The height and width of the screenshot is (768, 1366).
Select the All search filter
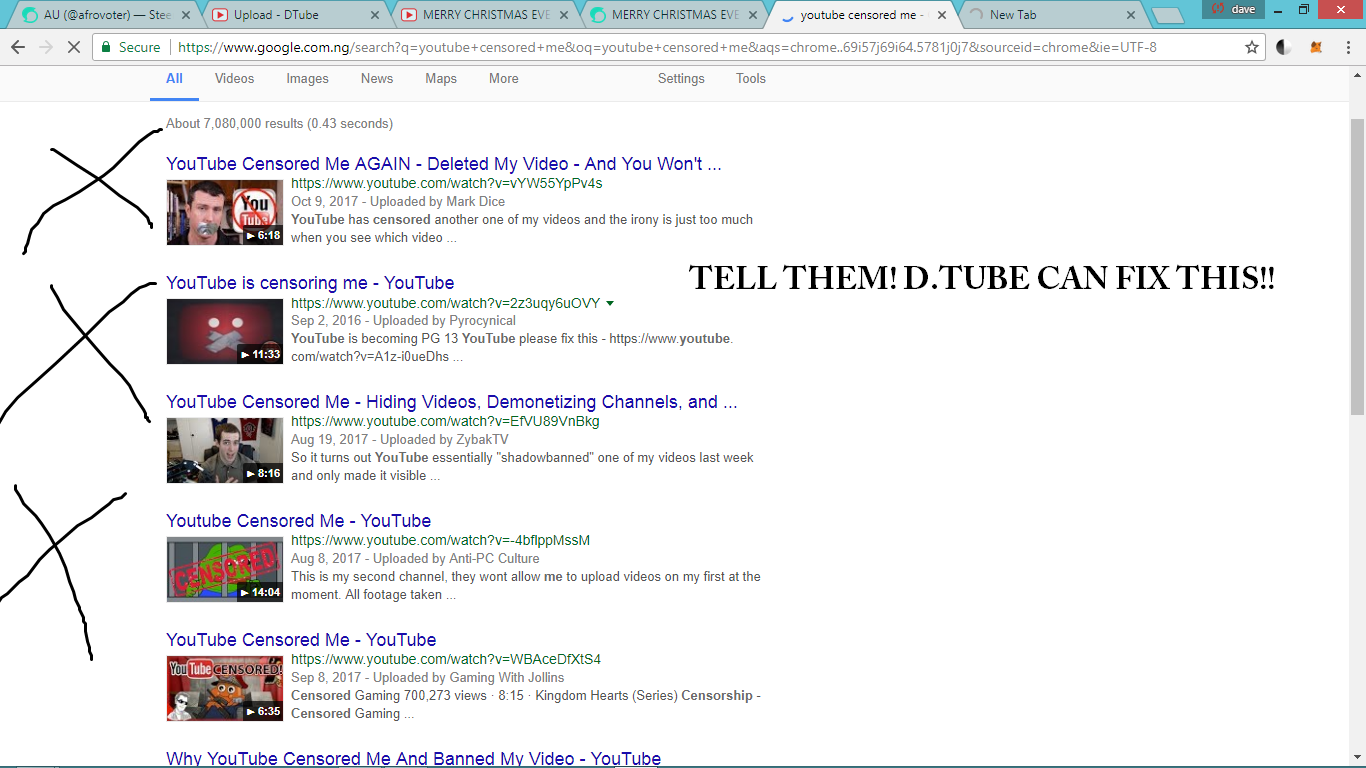point(174,79)
